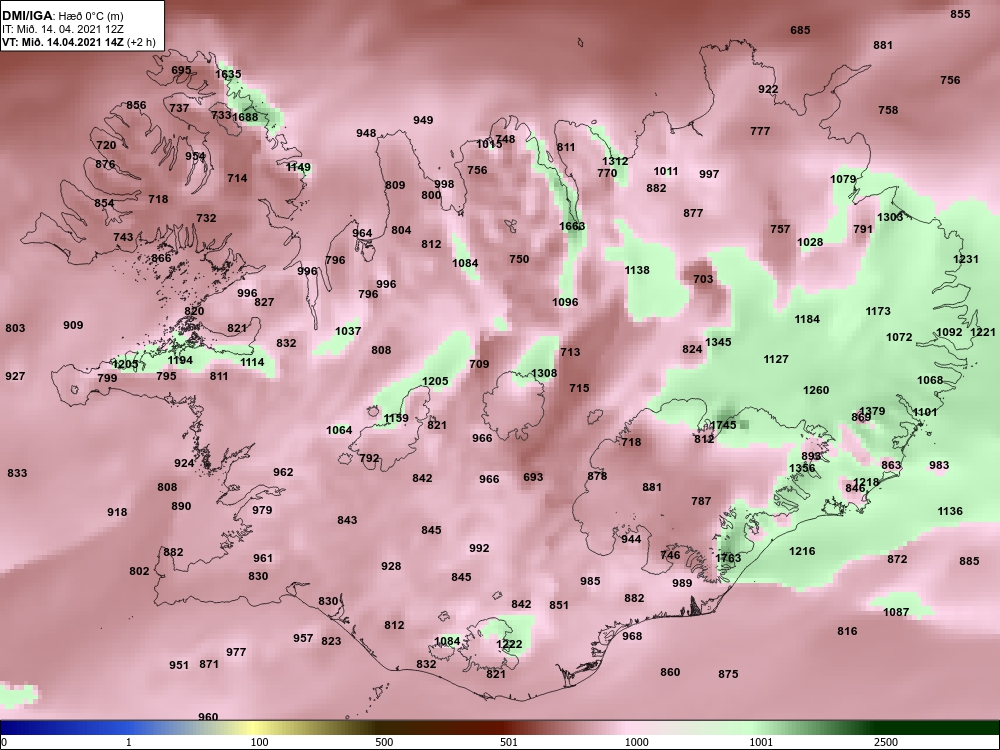Viewport: 1000px width, 750px height.
Task: Select the freezing level value 1308
Action: [x=544, y=373]
